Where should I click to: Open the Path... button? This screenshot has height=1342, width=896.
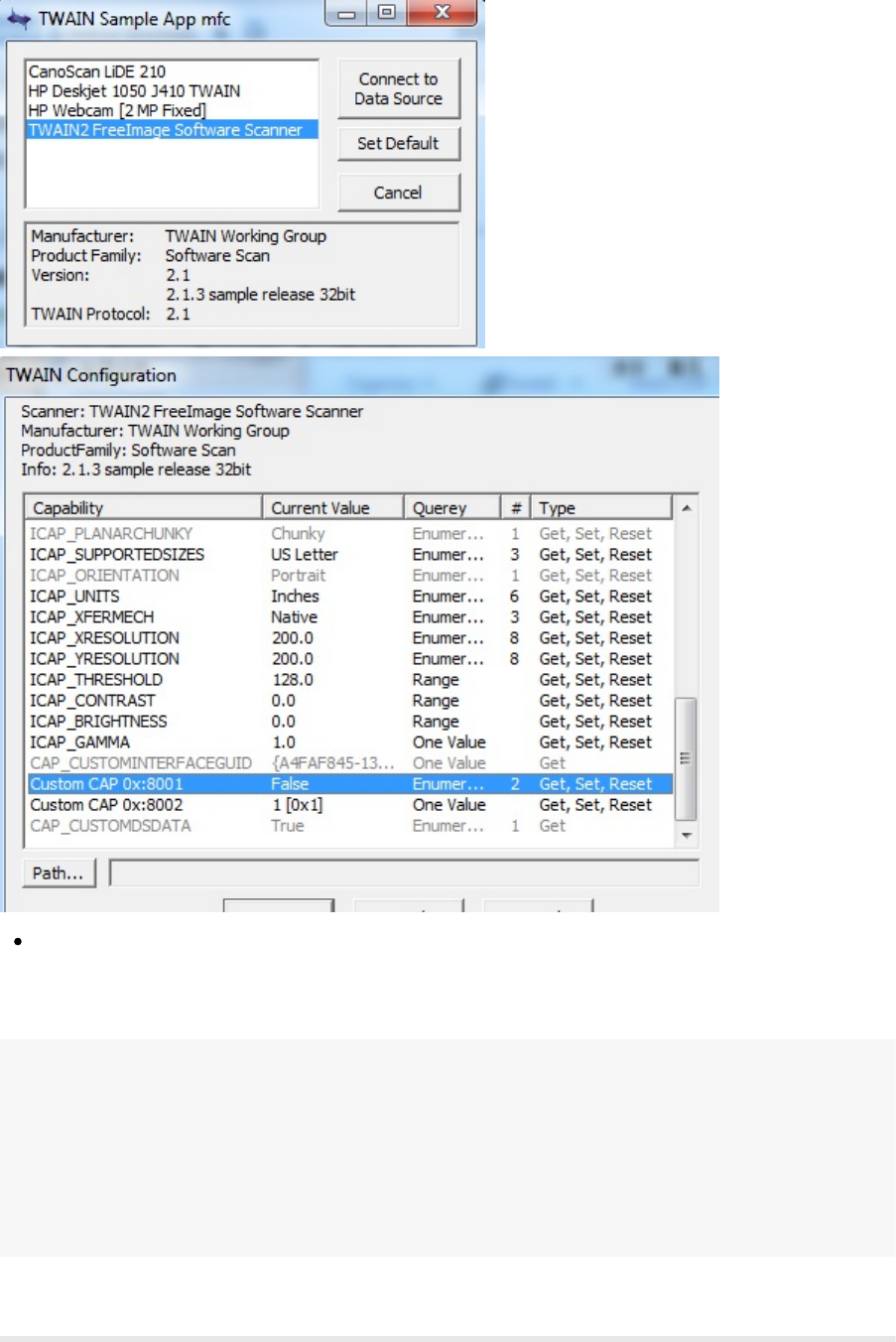pos(59,873)
